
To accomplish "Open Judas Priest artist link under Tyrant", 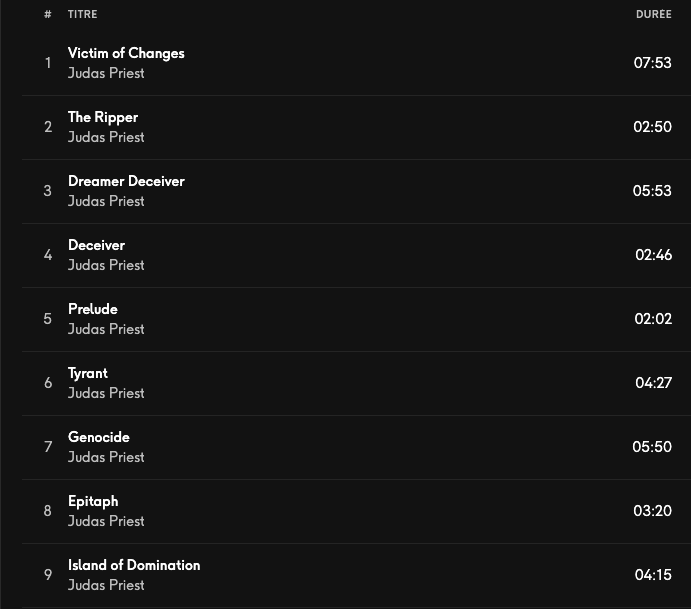I will (106, 393).
